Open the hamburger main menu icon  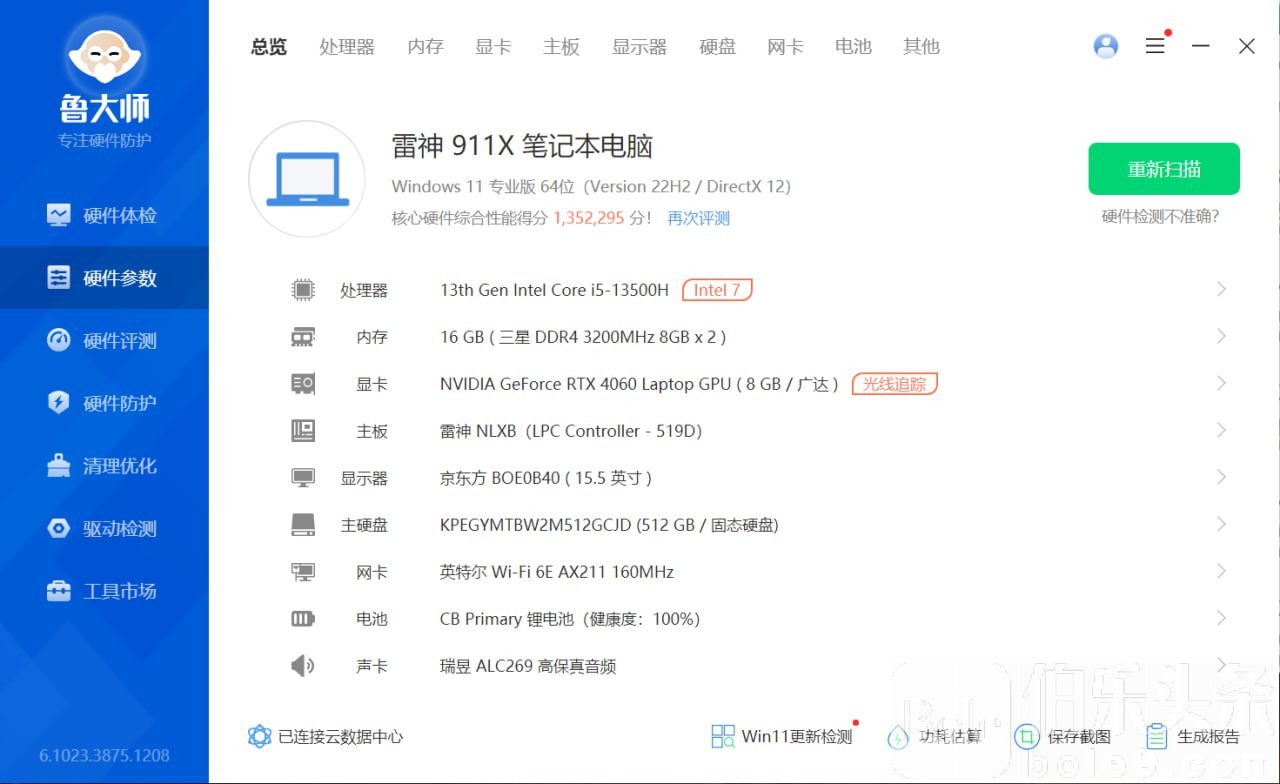[x=1155, y=46]
